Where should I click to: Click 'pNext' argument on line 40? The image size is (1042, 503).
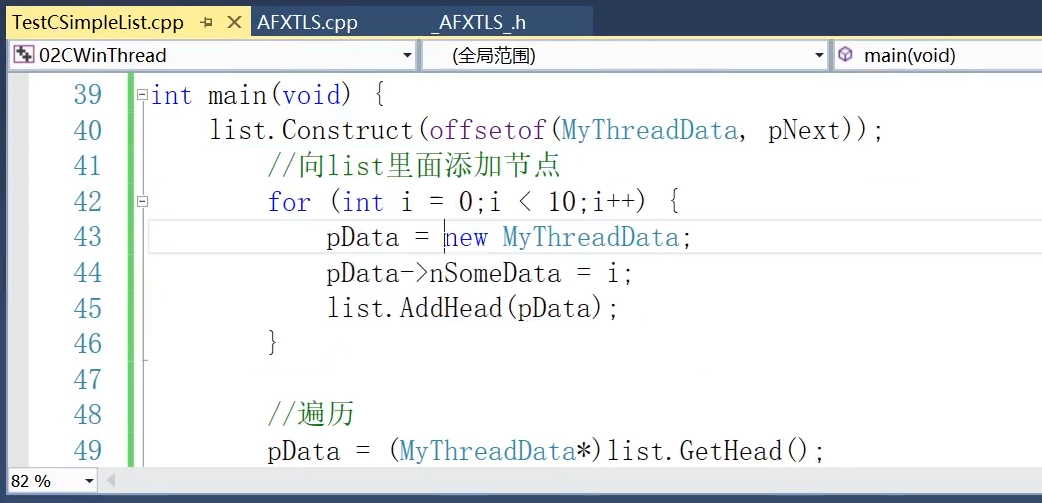[x=804, y=131]
